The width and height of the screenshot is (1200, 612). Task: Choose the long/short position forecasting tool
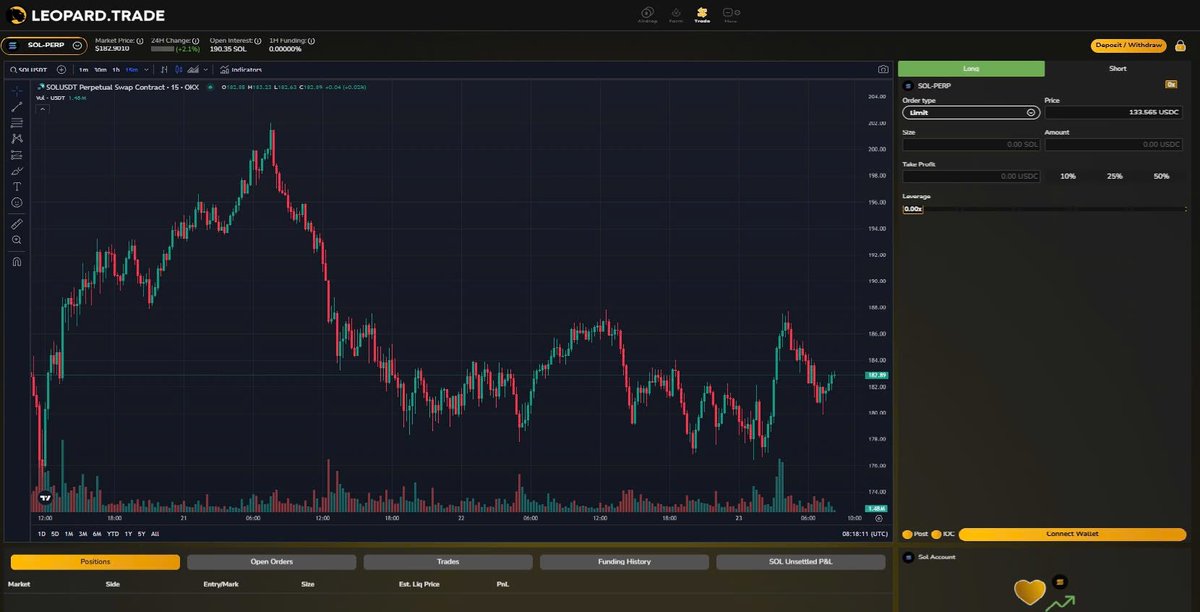(17, 155)
